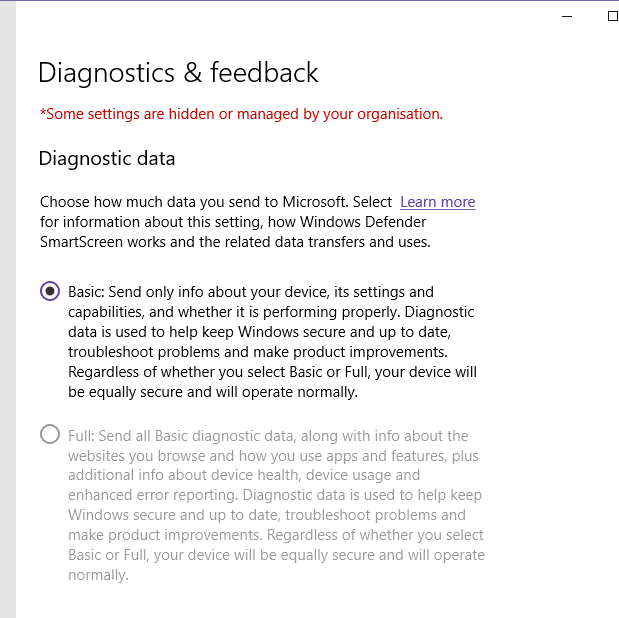
Task: Click the "Choose how much data" intro sentence
Action: [x=216, y=201]
